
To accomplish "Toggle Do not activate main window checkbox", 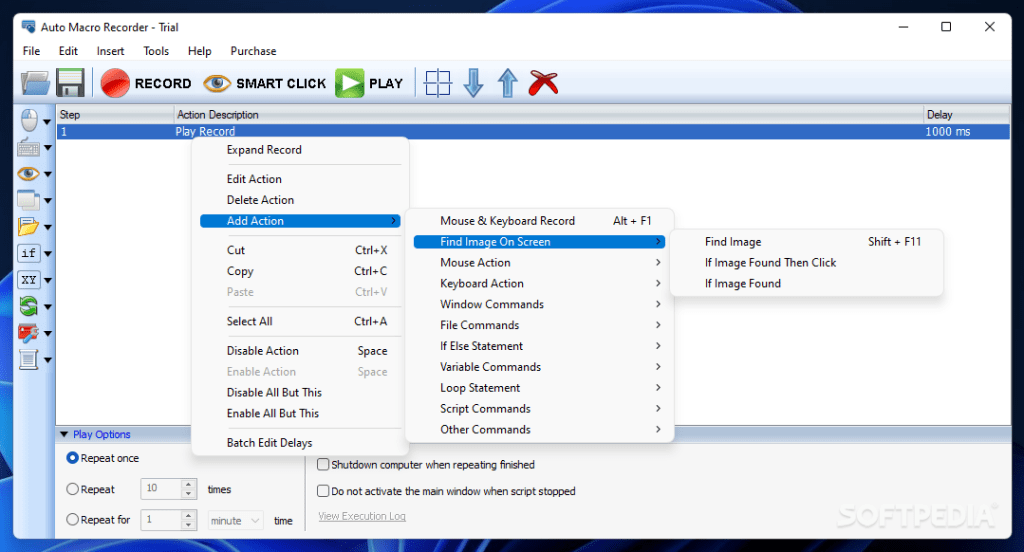I will coord(323,491).
